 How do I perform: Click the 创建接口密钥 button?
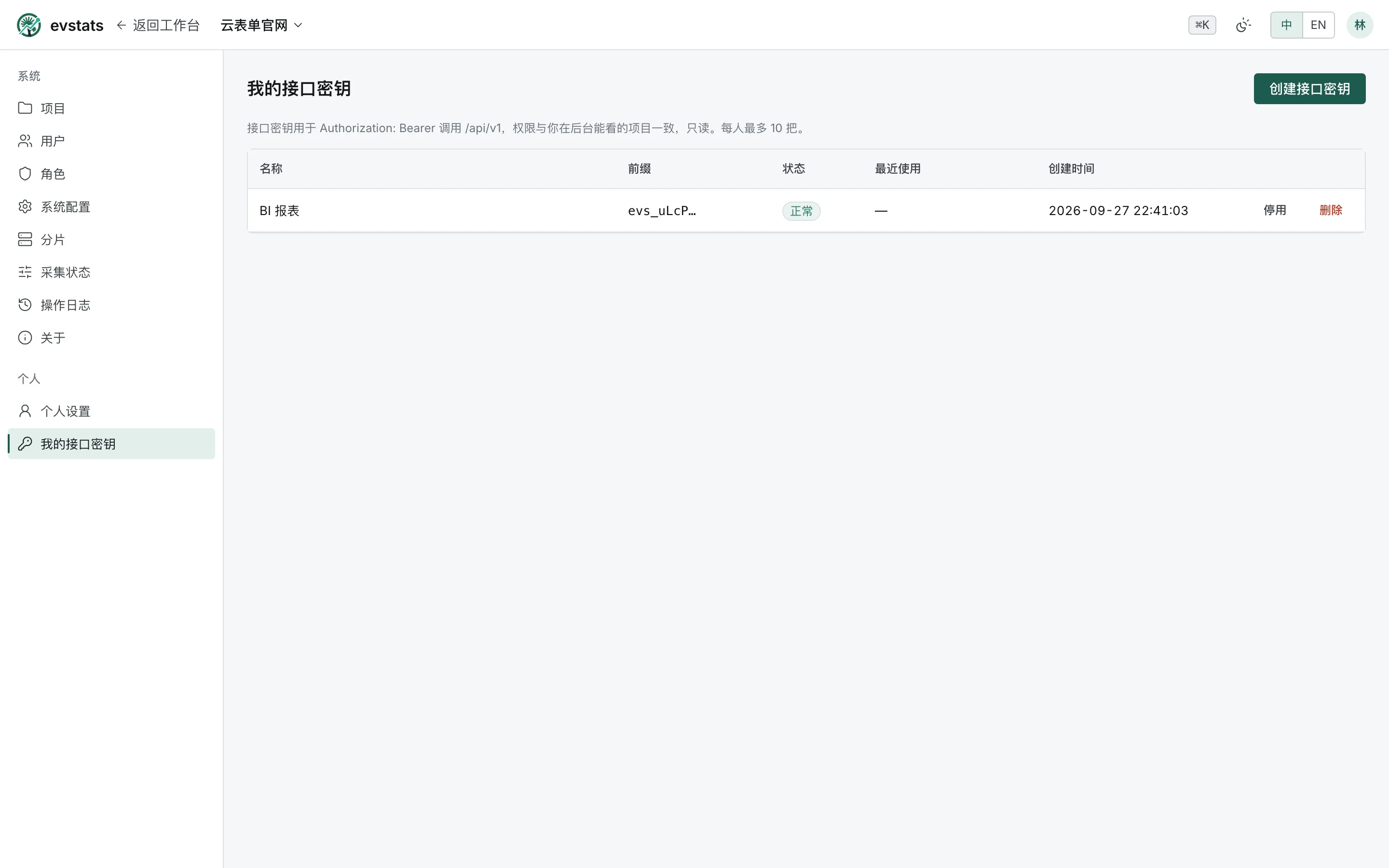1309,88
